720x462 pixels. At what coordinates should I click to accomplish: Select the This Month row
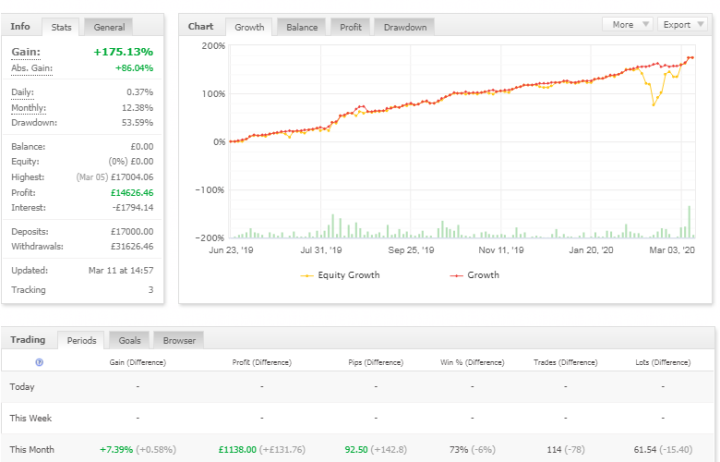[x=32, y=450]
